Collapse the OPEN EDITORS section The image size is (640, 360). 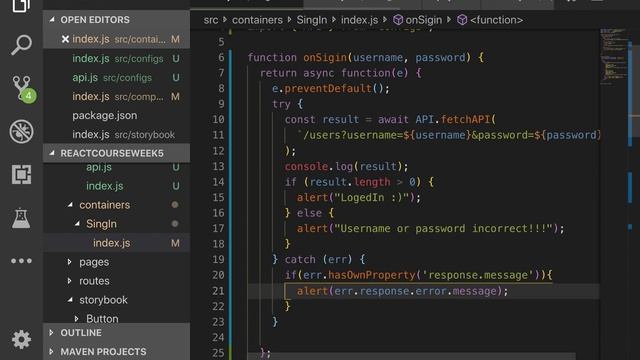tap(52, 19)
